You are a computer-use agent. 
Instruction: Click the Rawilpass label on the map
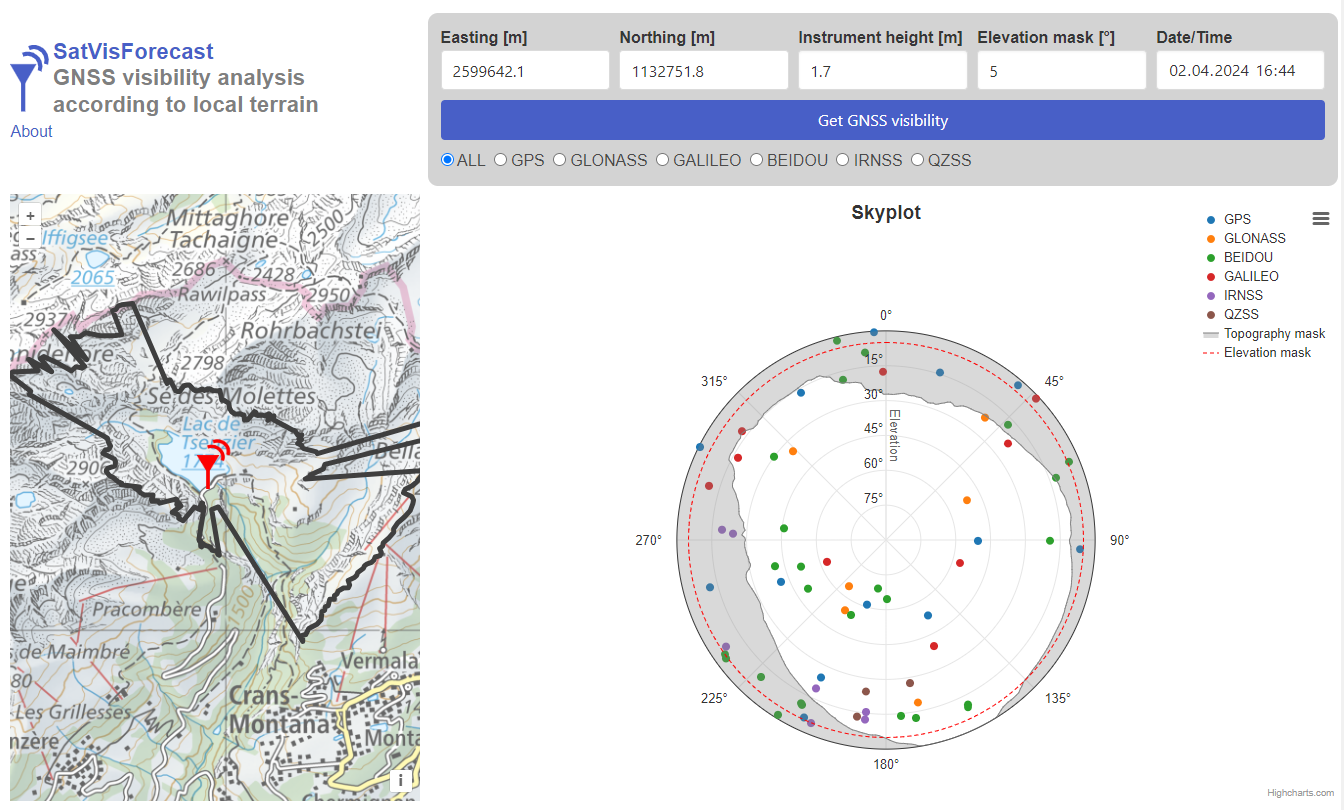pos(222,296)
